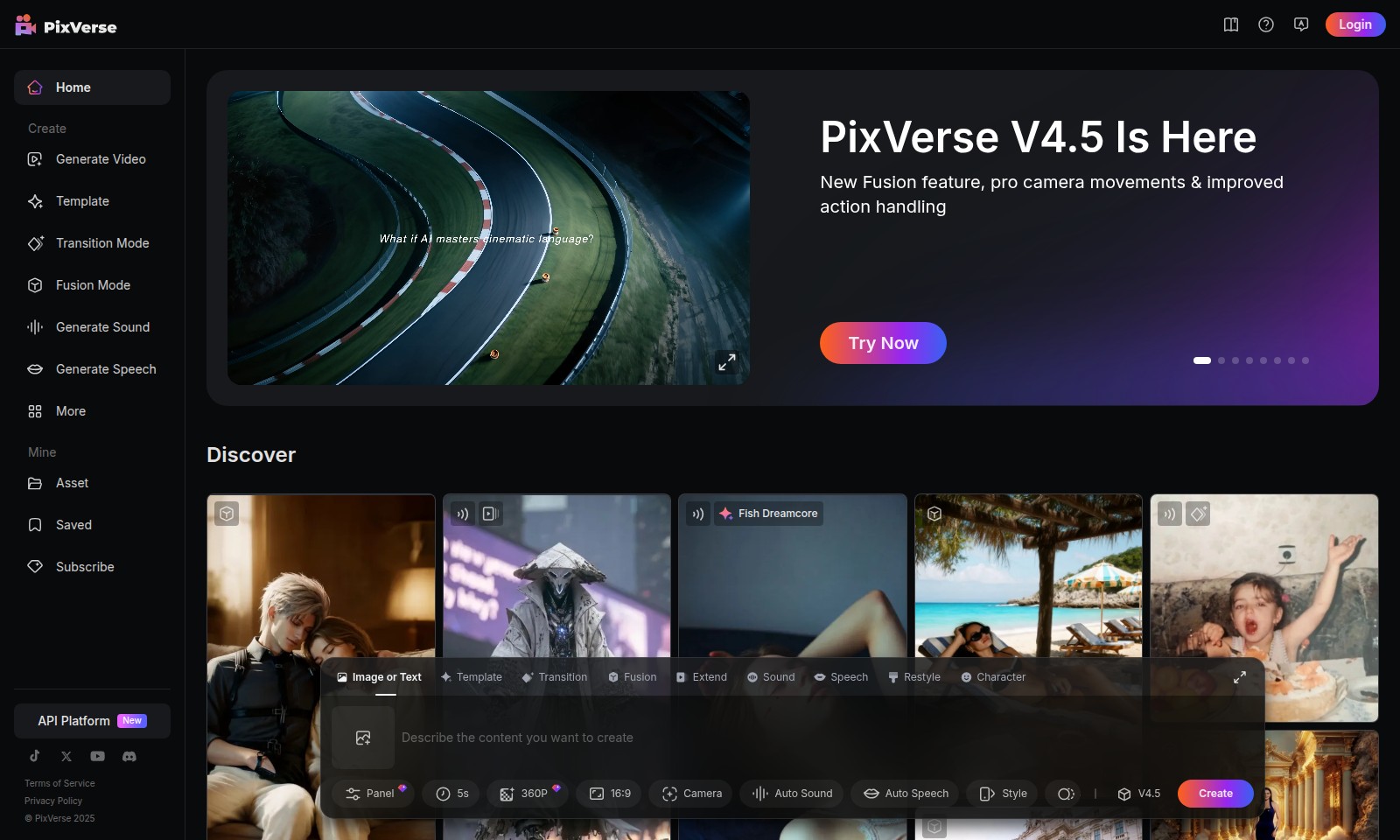The width and height of the screenshot is (1400, 840).
Task: Open the language selection icon in the header
Action: (x=1301, y=24)
